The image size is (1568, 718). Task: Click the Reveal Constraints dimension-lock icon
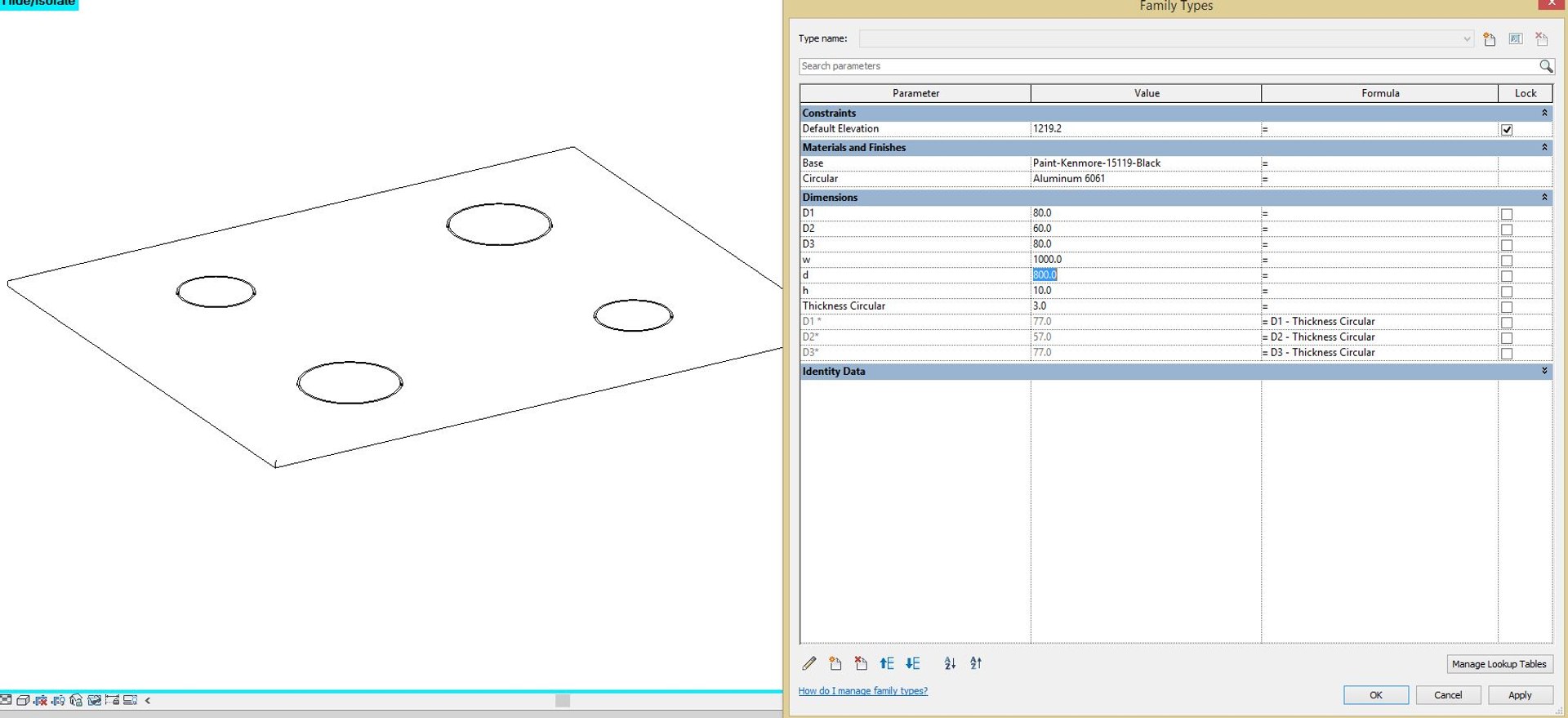click(x=112, y=700)
